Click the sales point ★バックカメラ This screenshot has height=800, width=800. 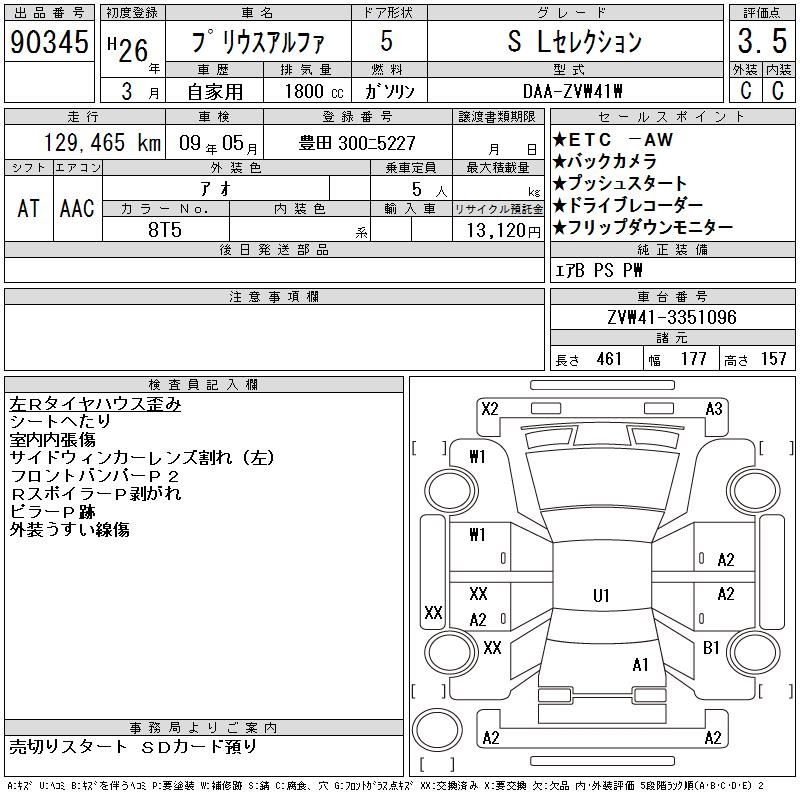pyautogui.click(x=605, y=162)
